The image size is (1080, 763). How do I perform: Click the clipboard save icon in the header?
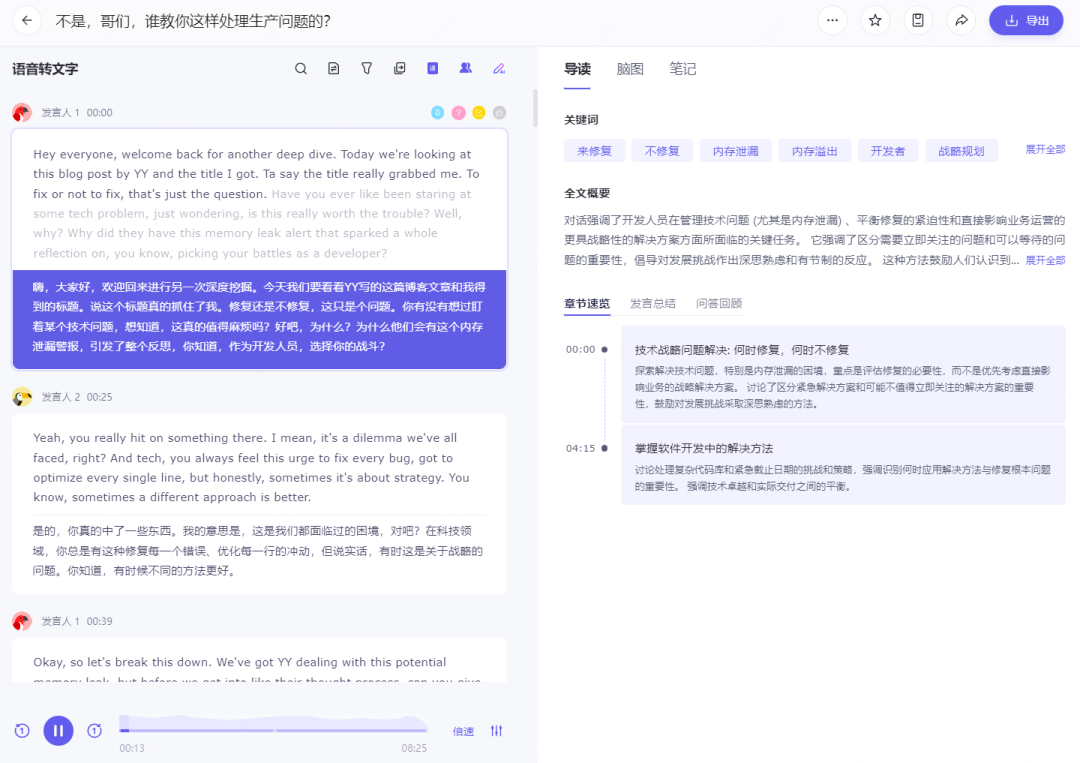(x=917, y=21)
